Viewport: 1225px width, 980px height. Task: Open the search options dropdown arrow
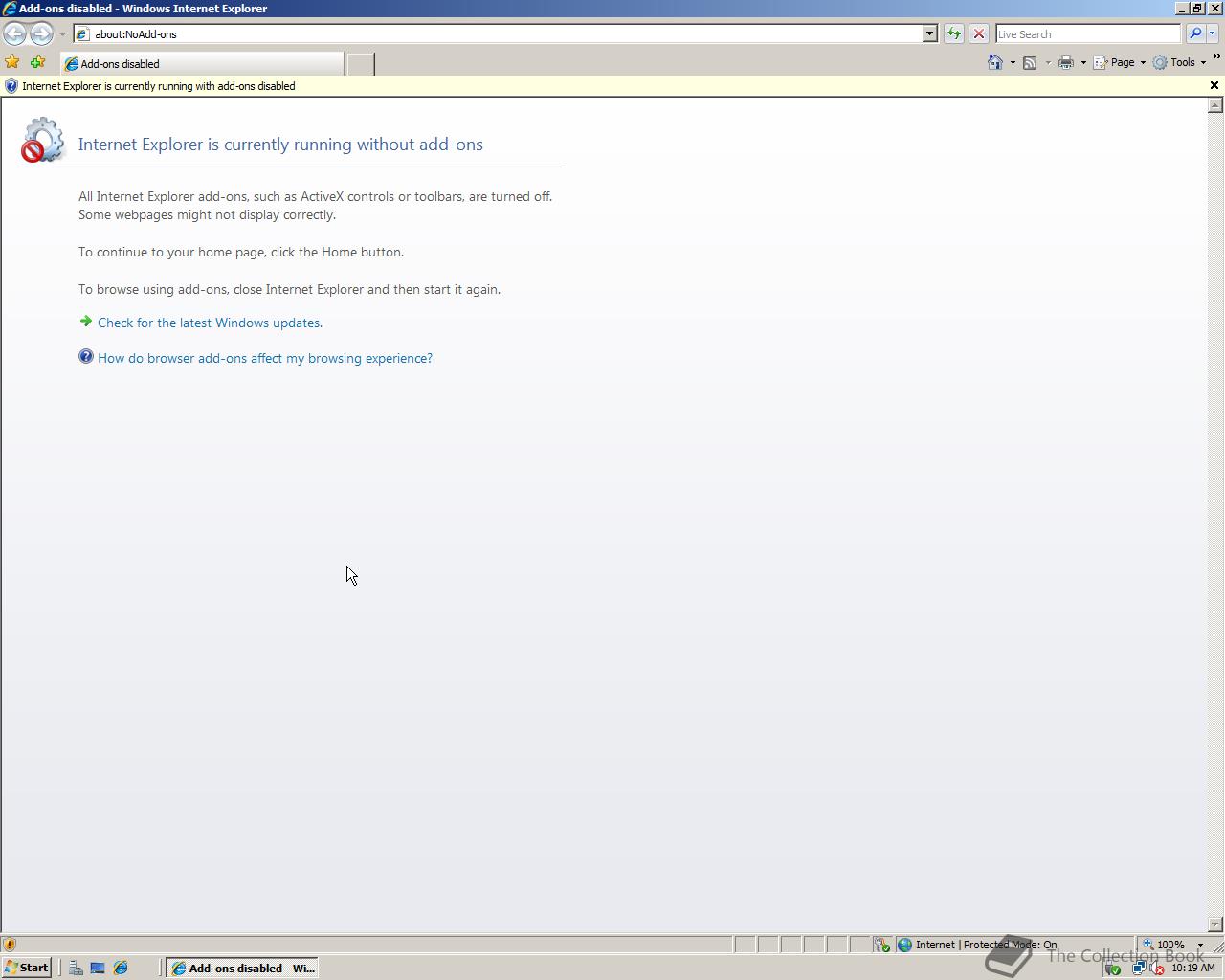click(1213, 34)
